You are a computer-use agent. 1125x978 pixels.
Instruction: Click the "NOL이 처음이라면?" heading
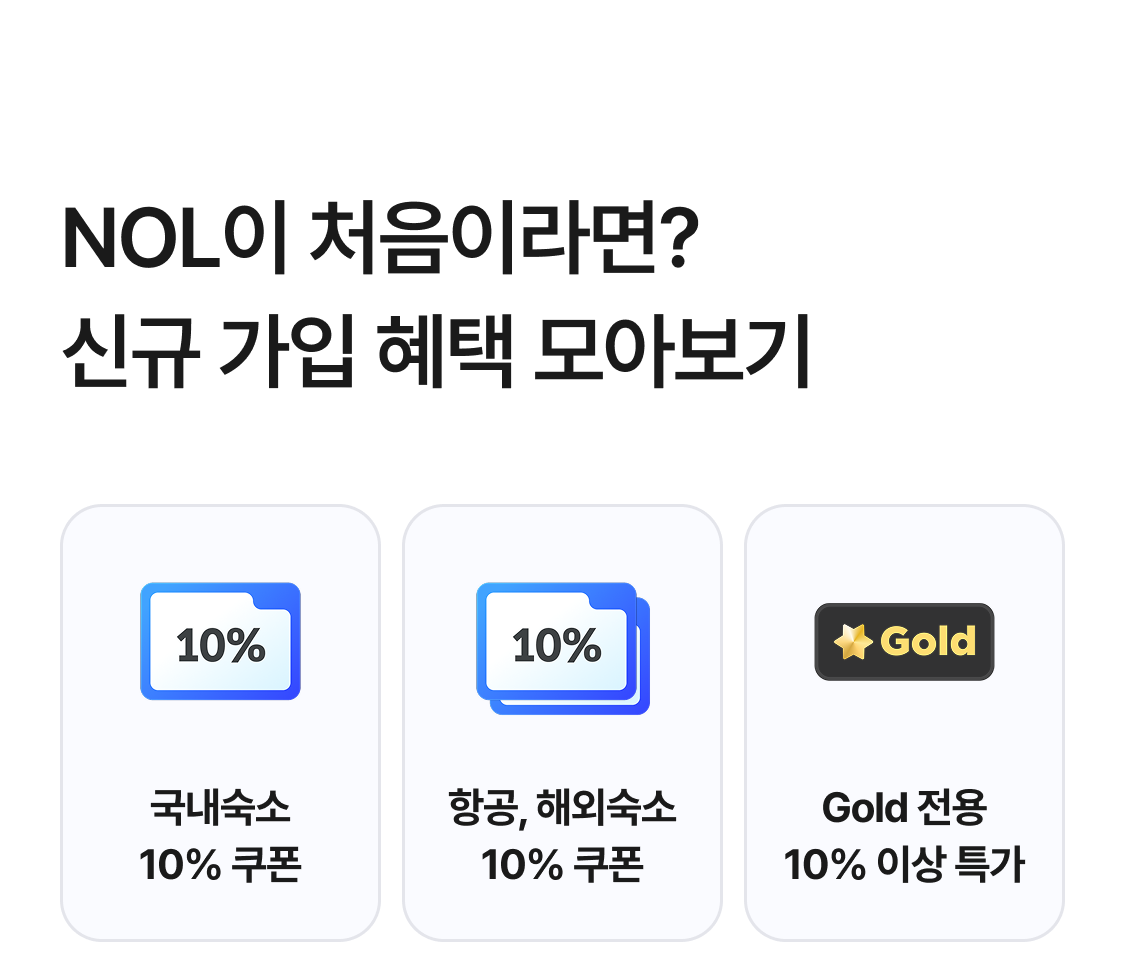[x=378, y=241]
